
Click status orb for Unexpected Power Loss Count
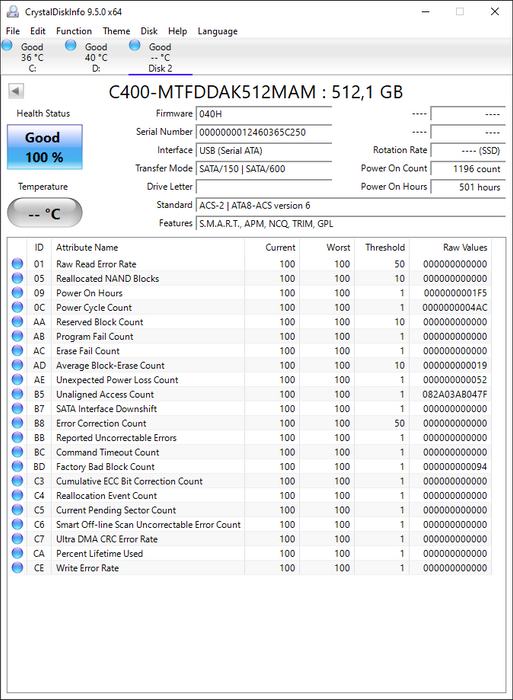17,379
